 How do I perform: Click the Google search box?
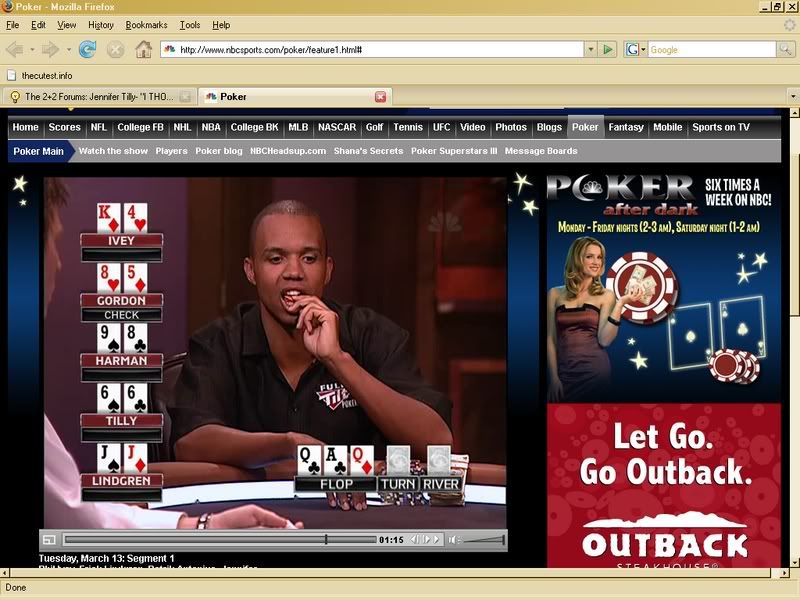[x=712, y=49]
